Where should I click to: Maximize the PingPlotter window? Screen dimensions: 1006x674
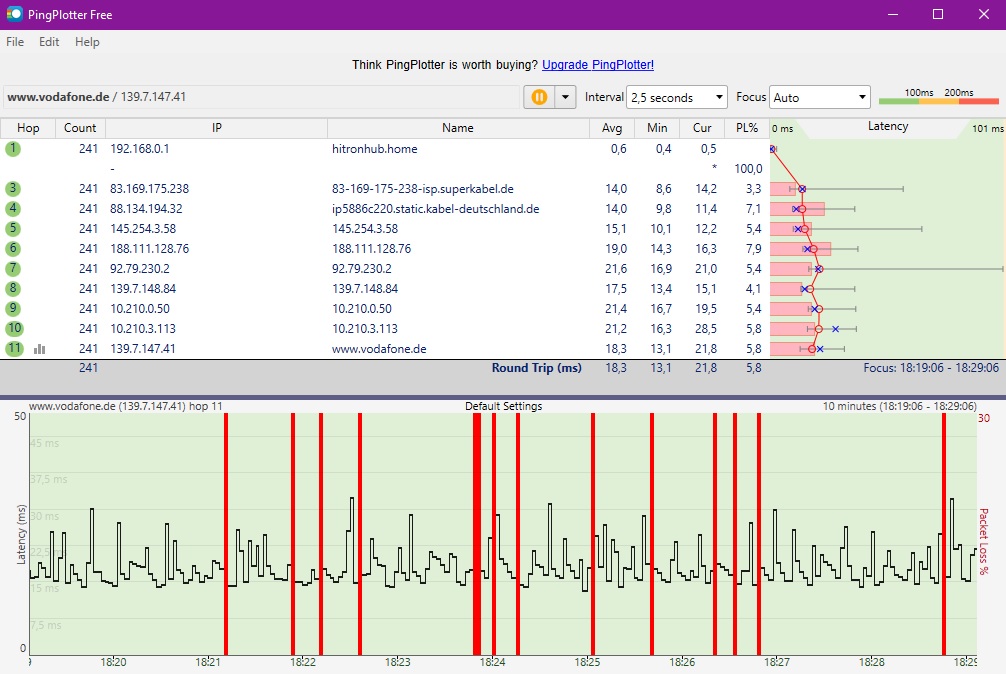937,14
